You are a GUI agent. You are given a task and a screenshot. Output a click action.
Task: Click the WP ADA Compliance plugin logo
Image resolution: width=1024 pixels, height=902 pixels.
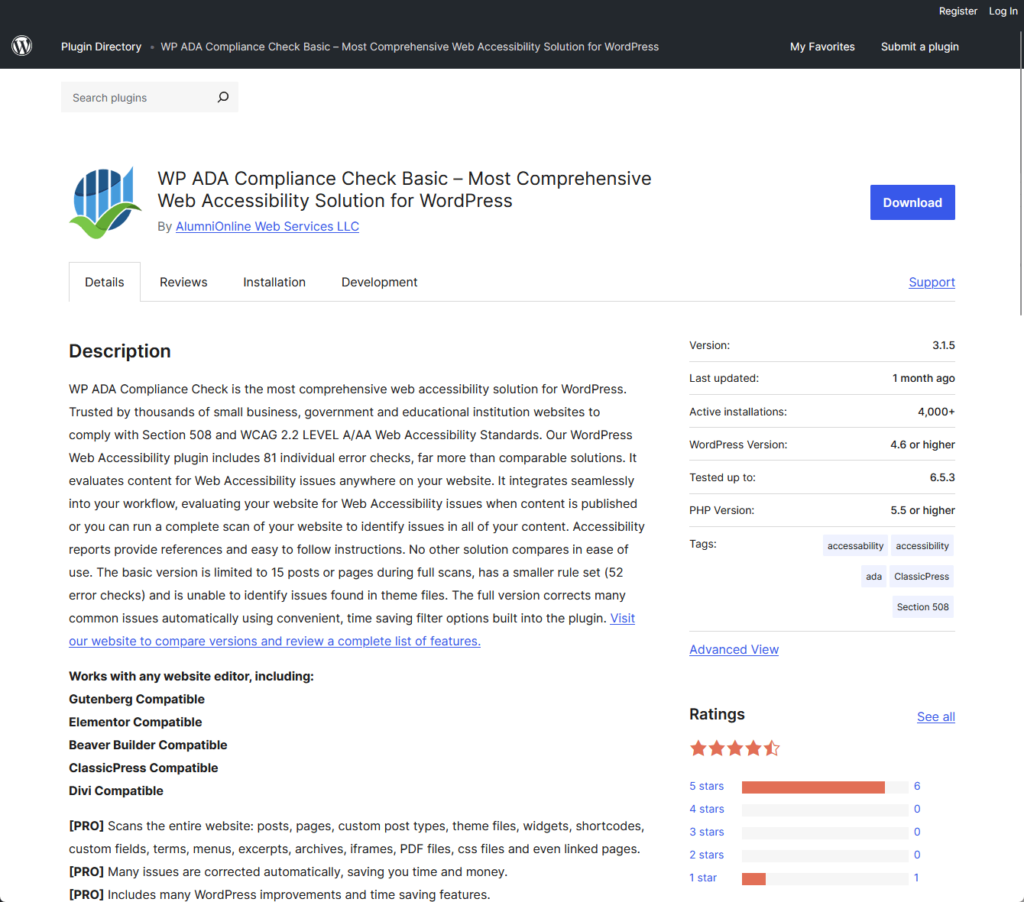[105, 202]
